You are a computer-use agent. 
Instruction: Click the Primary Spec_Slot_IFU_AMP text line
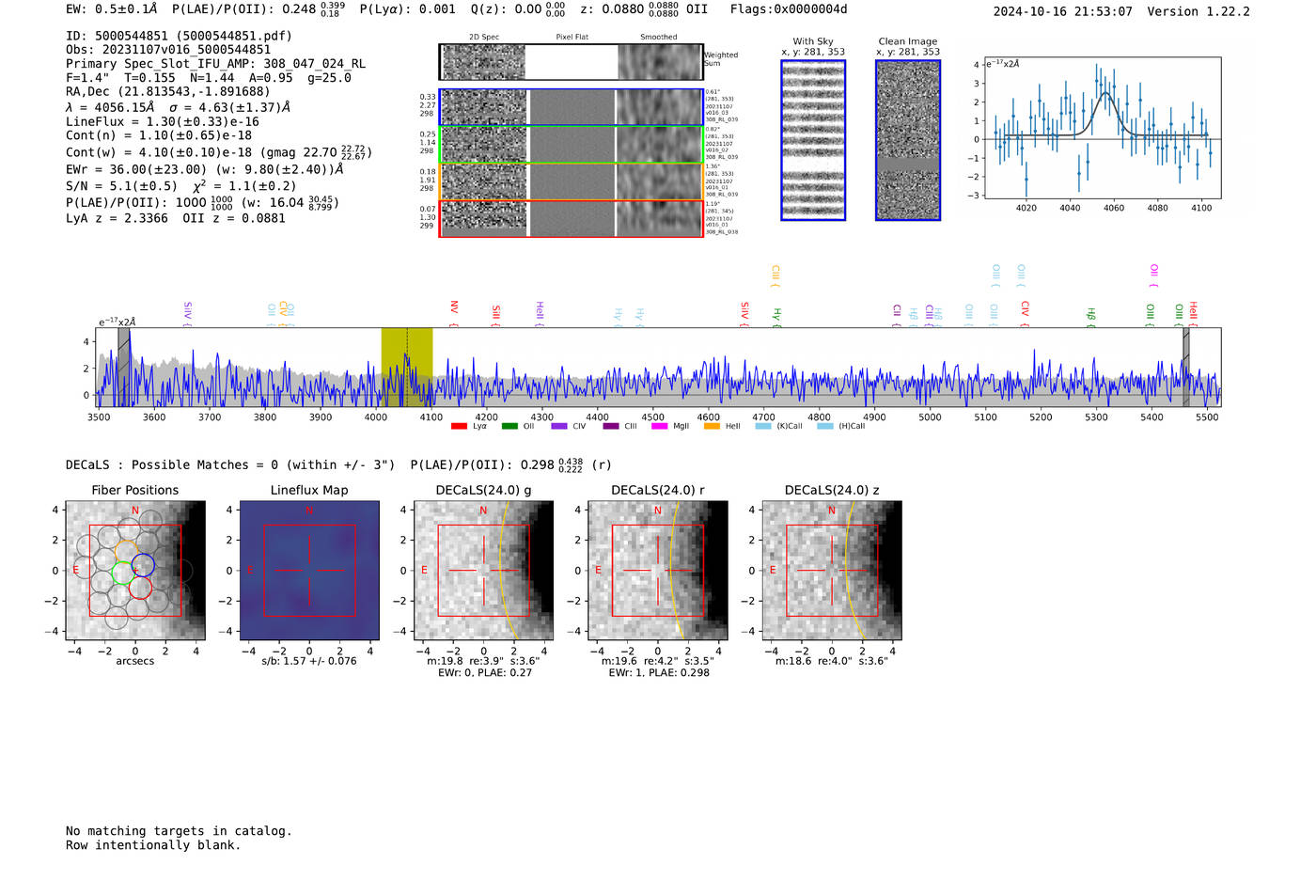[x=215, y=64]
